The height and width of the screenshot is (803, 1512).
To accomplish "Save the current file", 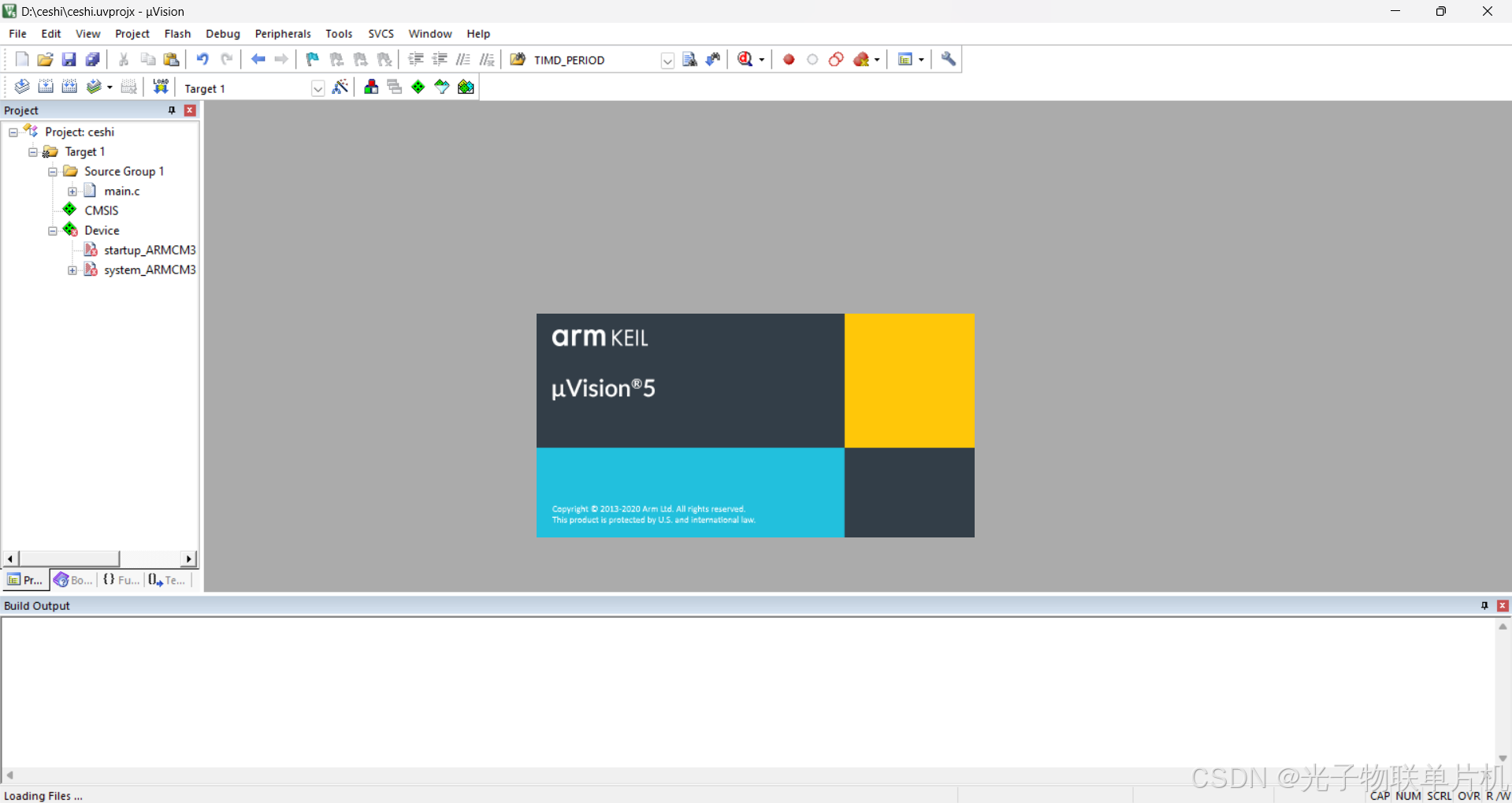I will tap(69, 59).
